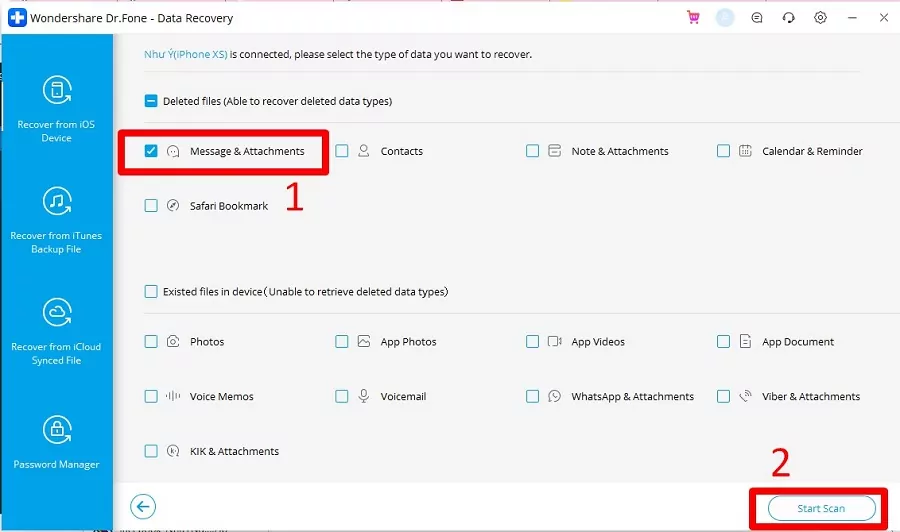Click the Start Scan button
Screen dimensions: 900x532
(821, 508)
